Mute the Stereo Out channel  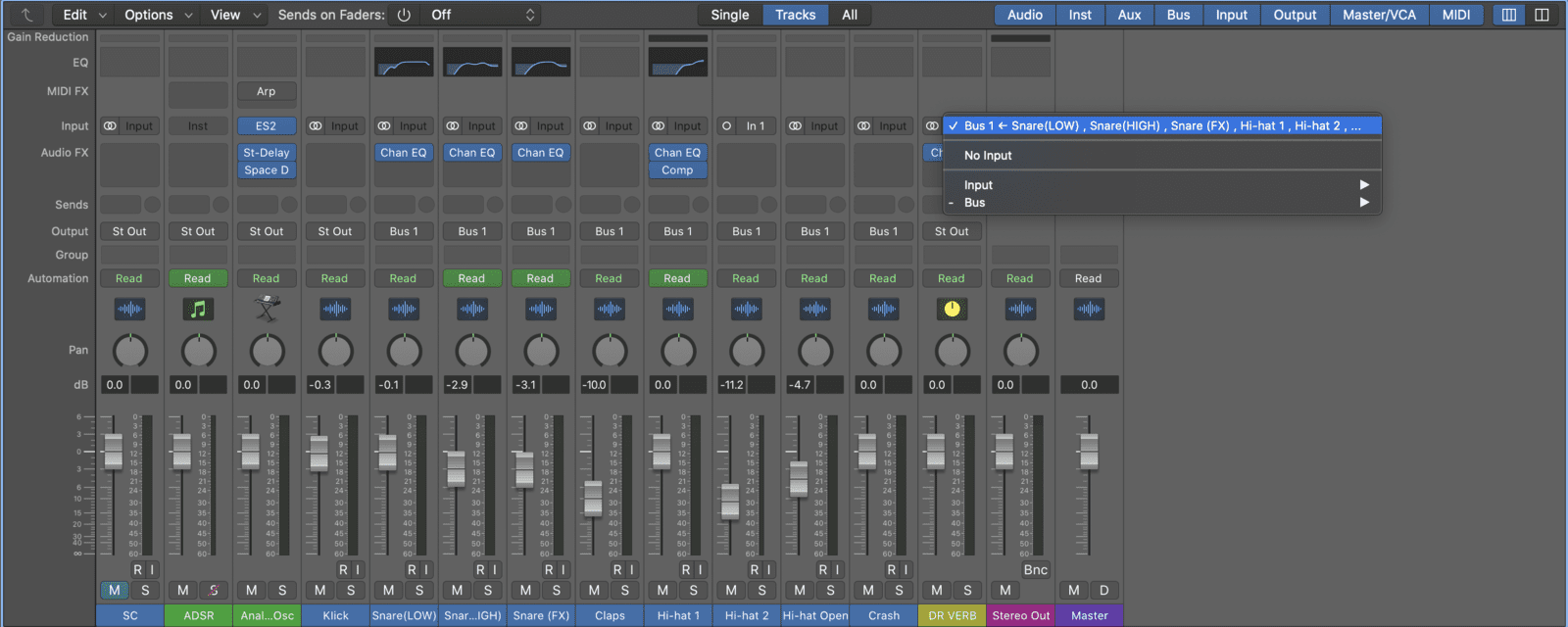tap(1005, 591)
